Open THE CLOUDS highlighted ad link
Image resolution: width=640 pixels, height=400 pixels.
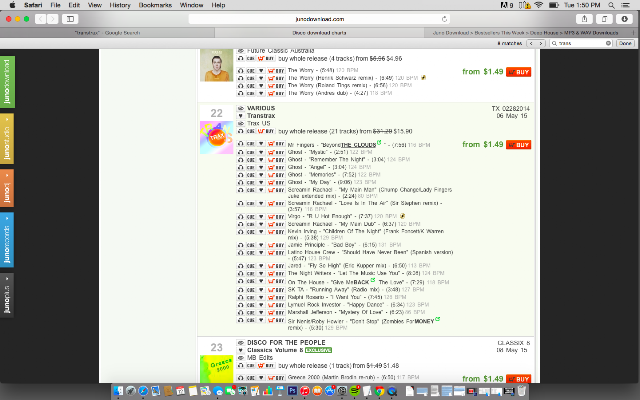358,145
